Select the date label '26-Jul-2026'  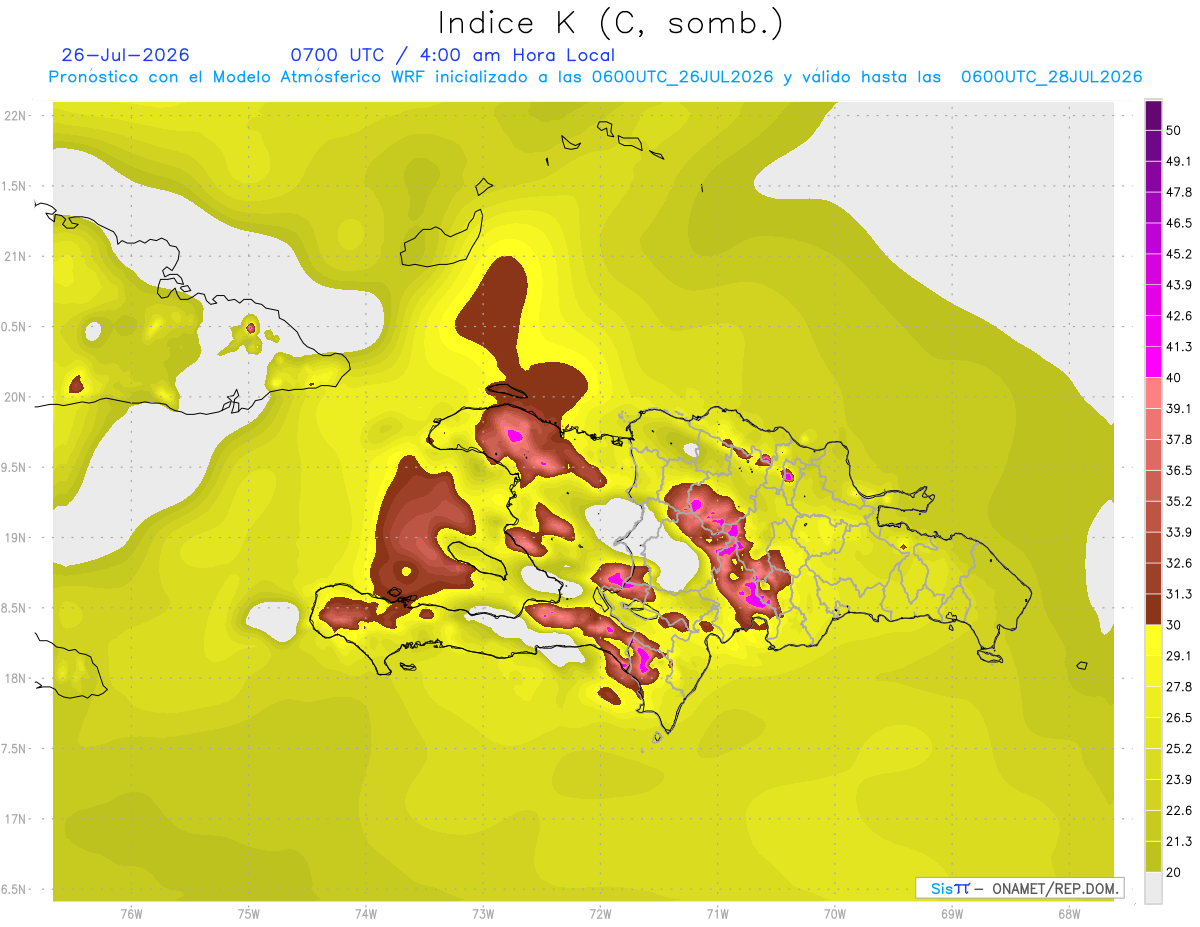tap(126, 55)
